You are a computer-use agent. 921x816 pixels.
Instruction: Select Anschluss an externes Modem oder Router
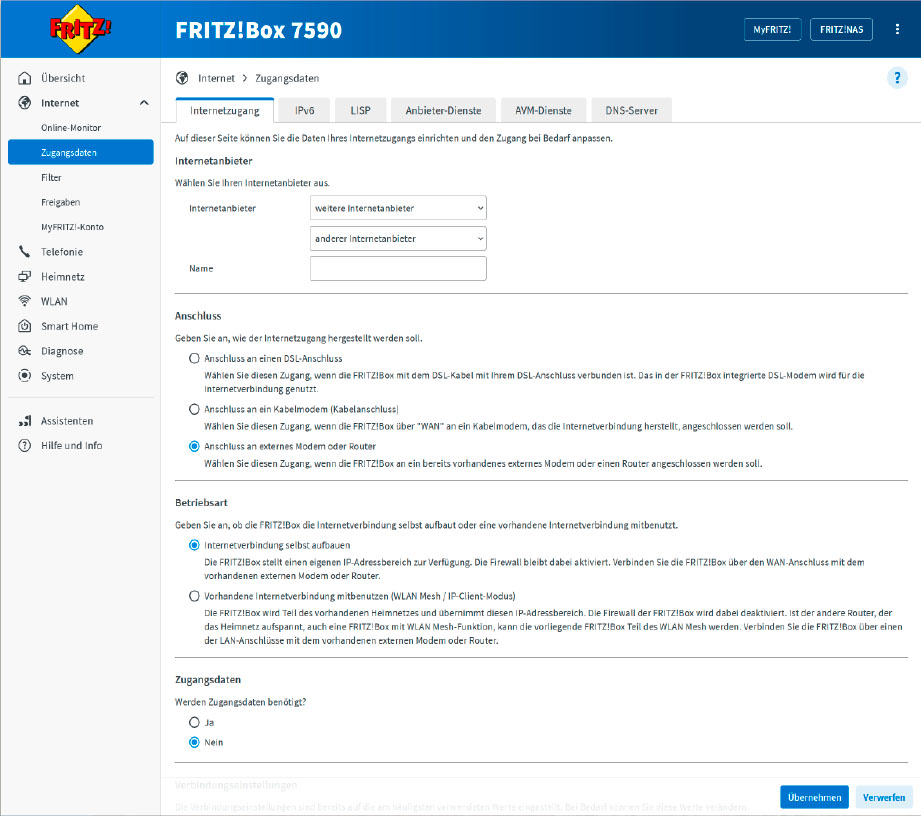194,446
